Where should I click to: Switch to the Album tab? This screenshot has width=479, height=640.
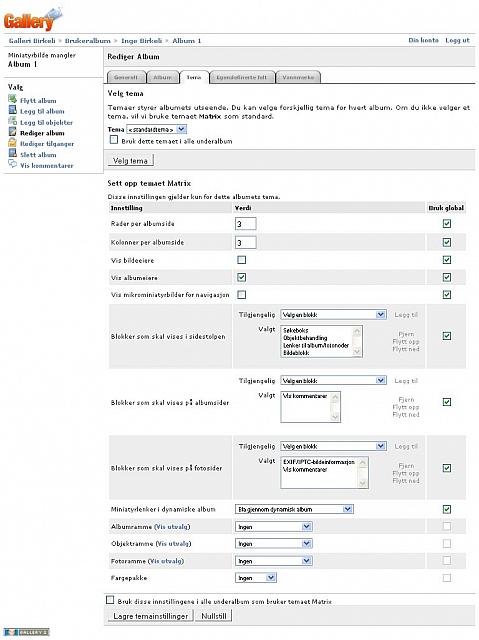(162, 77)
